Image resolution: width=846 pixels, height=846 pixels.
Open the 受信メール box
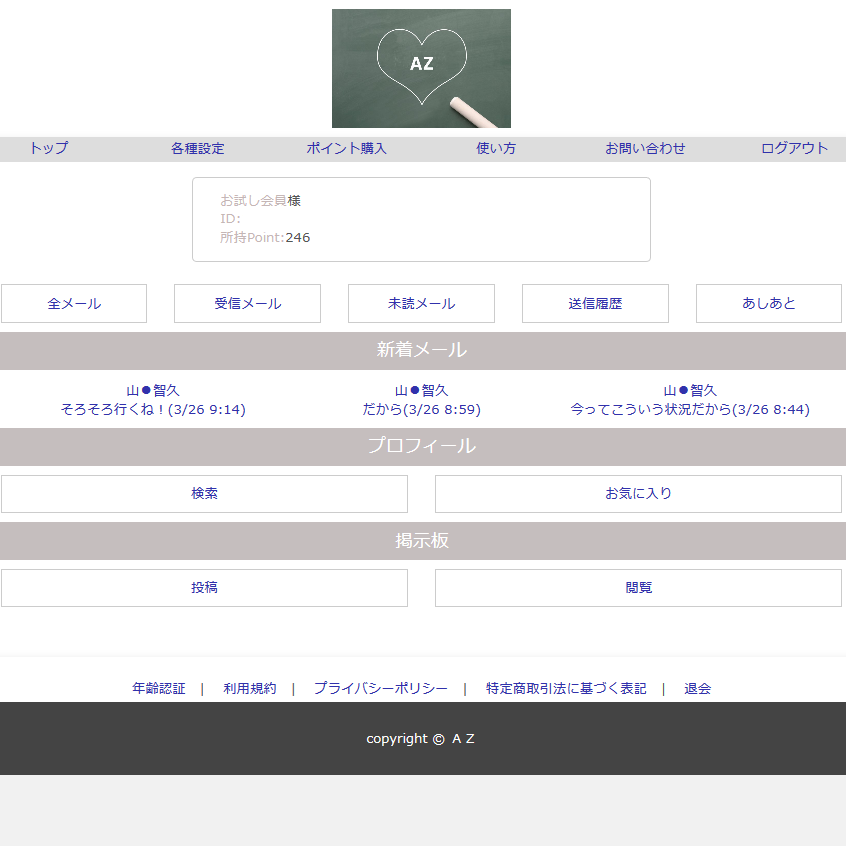point(247,303)
